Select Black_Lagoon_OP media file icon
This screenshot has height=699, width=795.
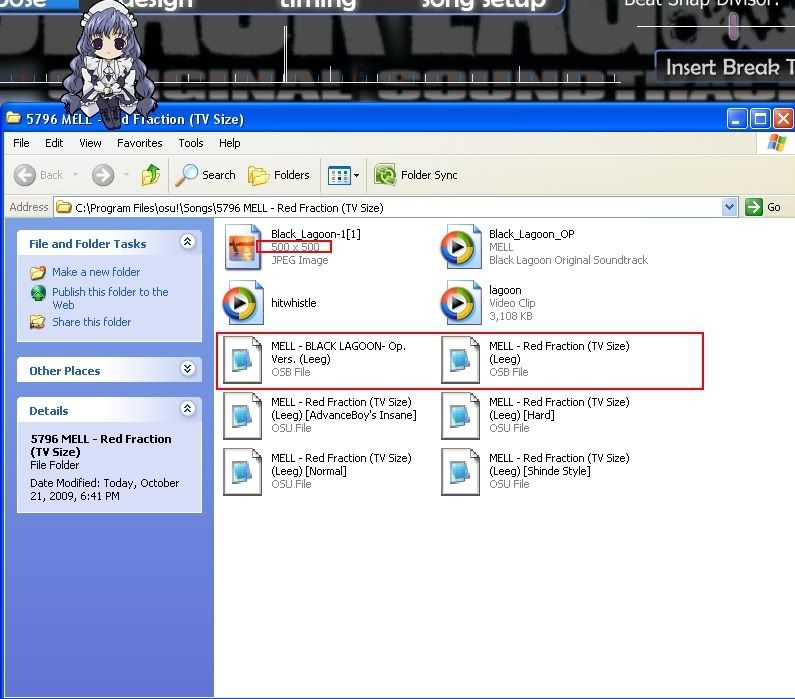461,247
